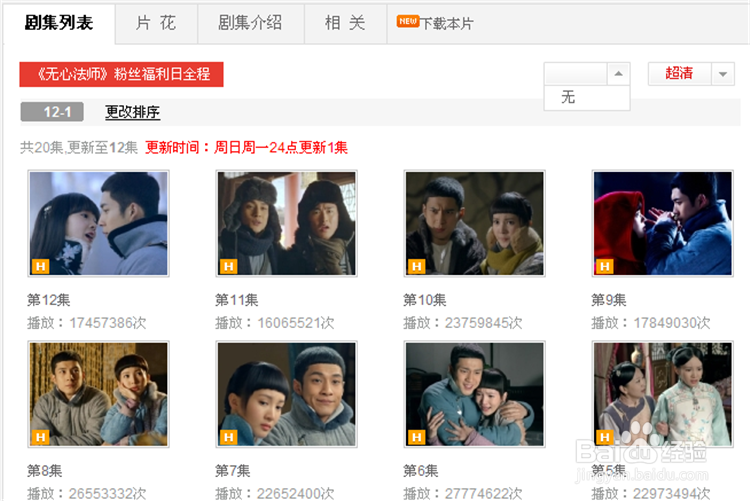The image size is (750, 501).
Task: Open the episode 6 thumbnail
Action: [474, 394]
